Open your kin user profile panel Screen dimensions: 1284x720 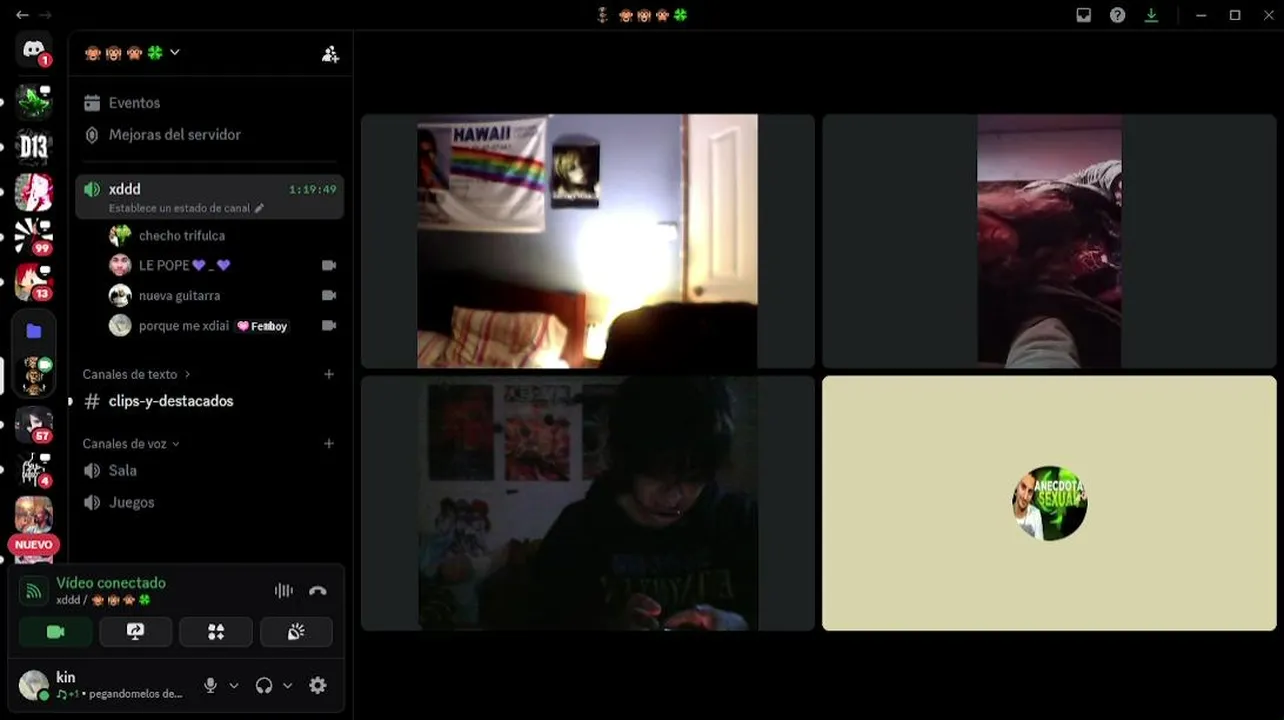click(103, 685)
